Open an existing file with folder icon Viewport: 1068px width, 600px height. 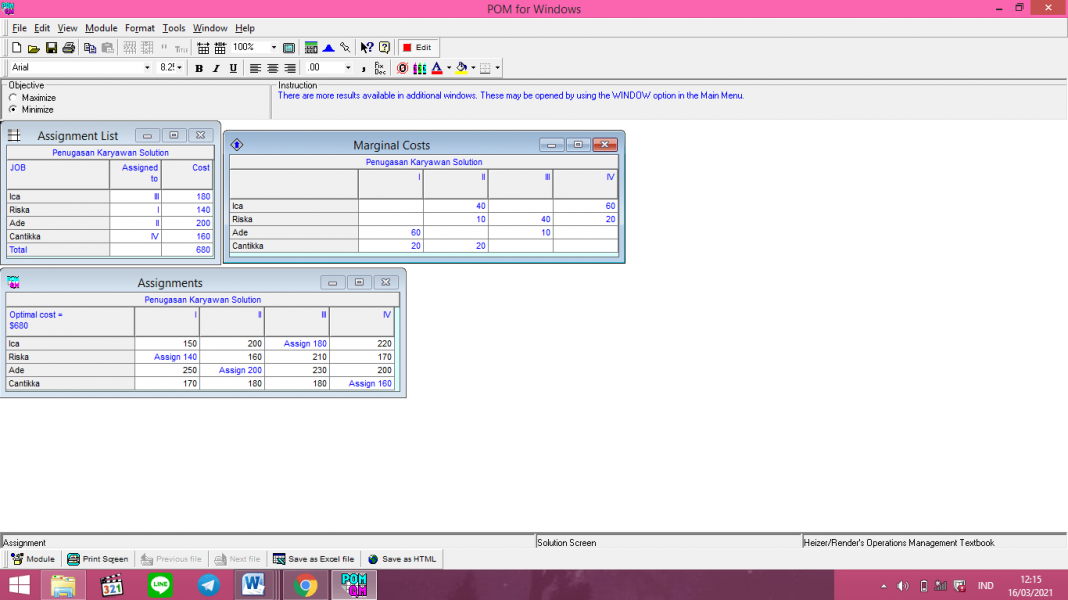34,48
